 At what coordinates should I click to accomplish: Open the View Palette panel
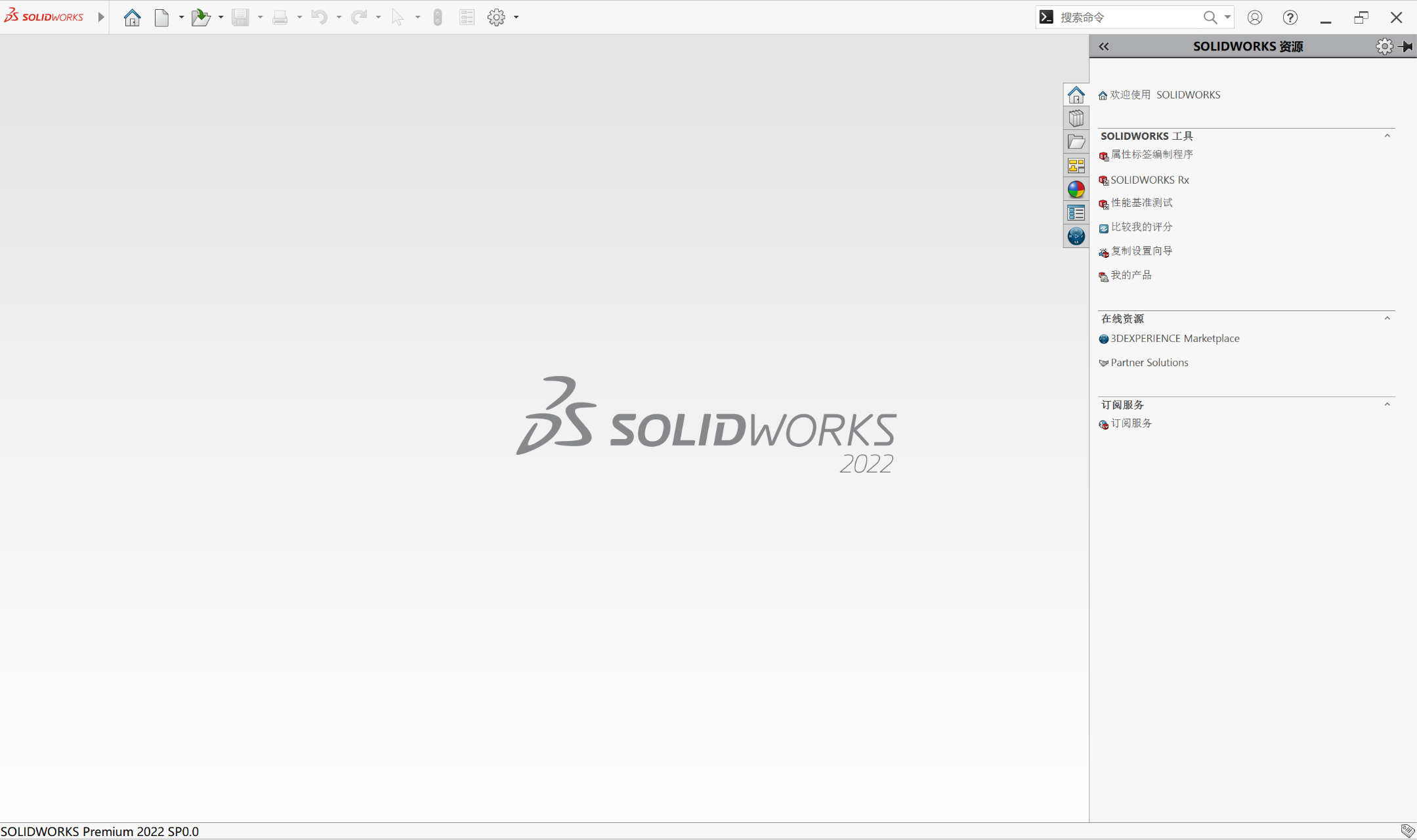[x=1076, y=165]
